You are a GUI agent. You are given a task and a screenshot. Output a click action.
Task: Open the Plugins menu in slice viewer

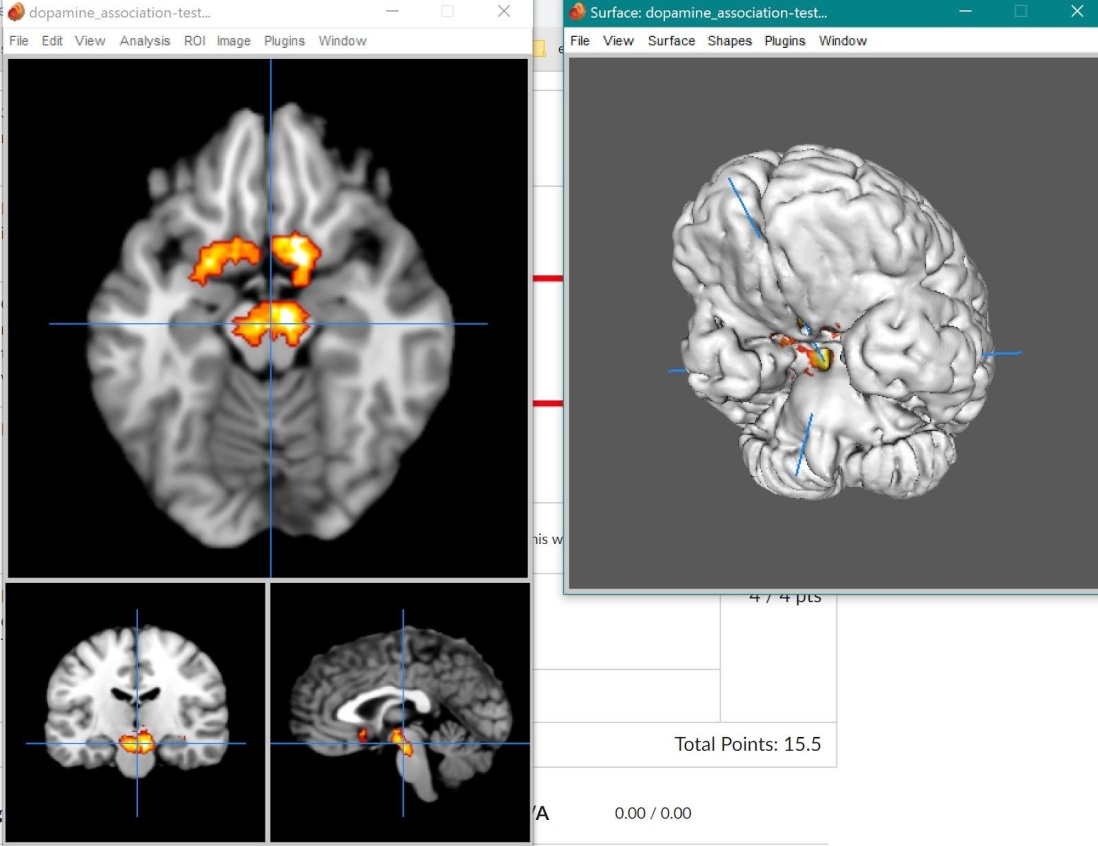pyautogui.click(x=284, y=41)
